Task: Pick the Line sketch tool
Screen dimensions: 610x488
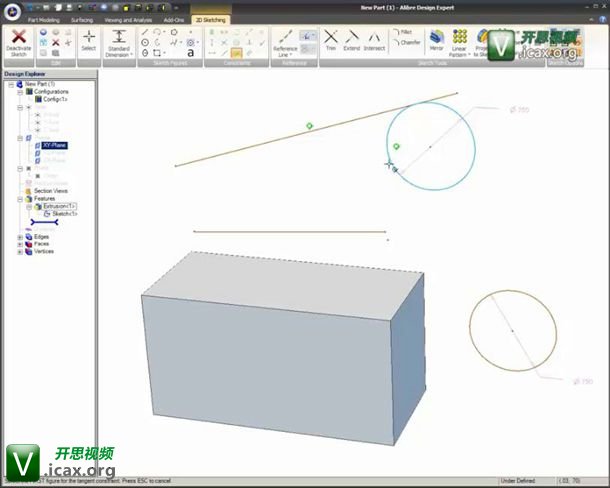Action: [x=145, y=32]
